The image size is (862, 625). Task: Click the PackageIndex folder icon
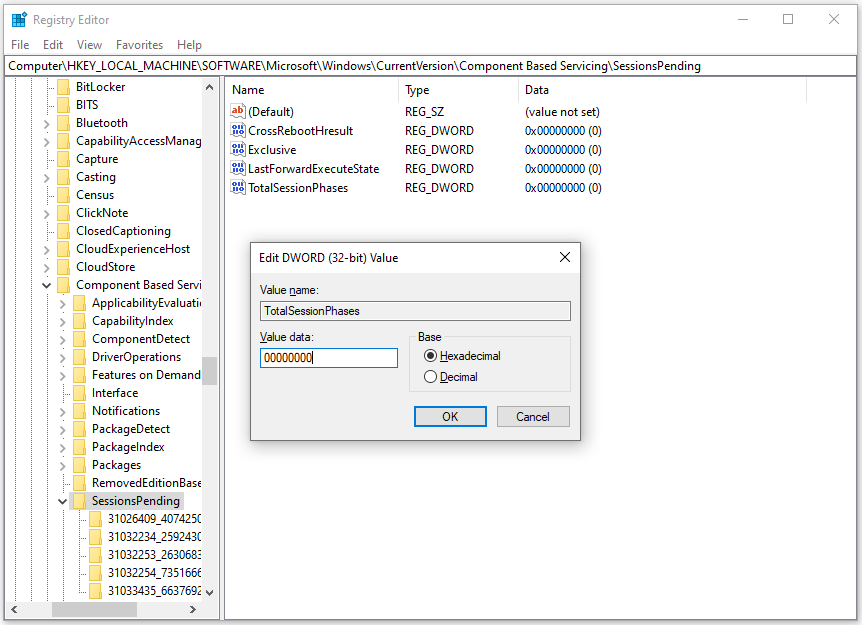point(80,447)
